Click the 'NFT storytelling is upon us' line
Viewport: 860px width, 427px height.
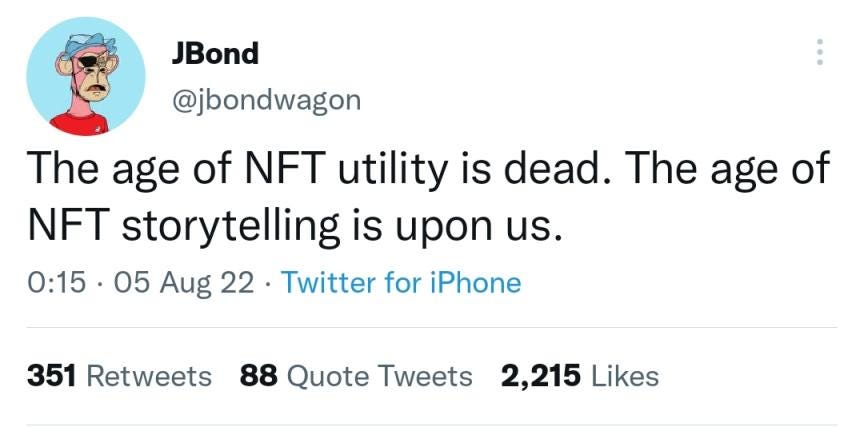coord(295,227)
